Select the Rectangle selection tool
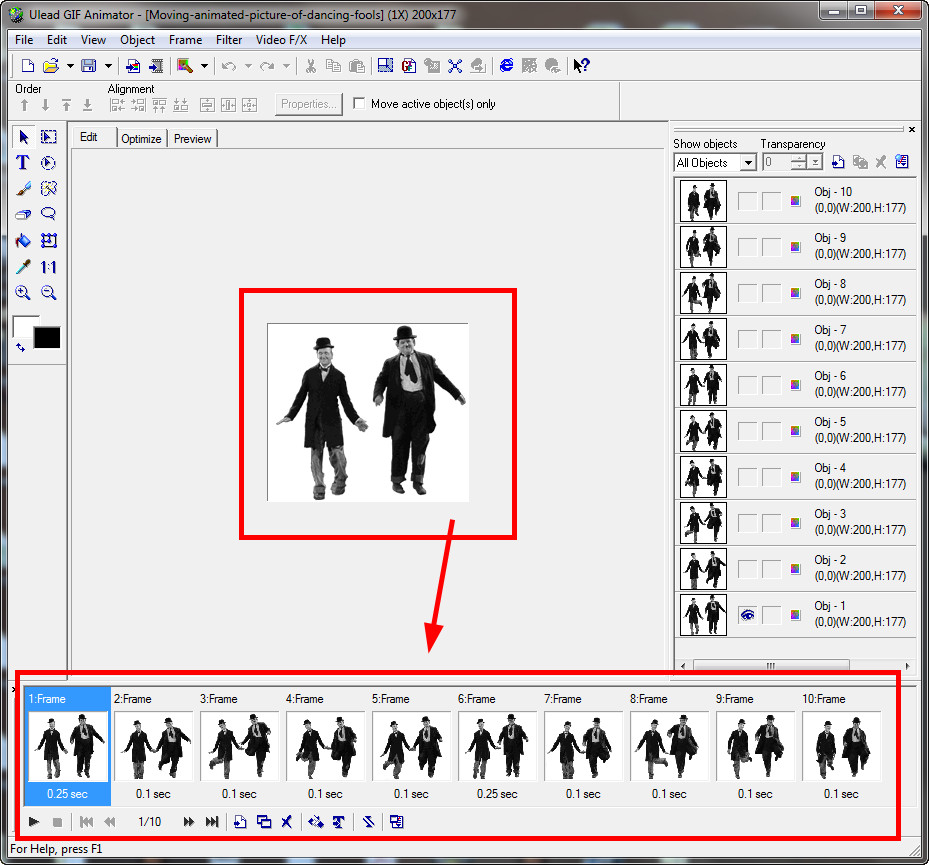929x865 pixels. [49, 137]
